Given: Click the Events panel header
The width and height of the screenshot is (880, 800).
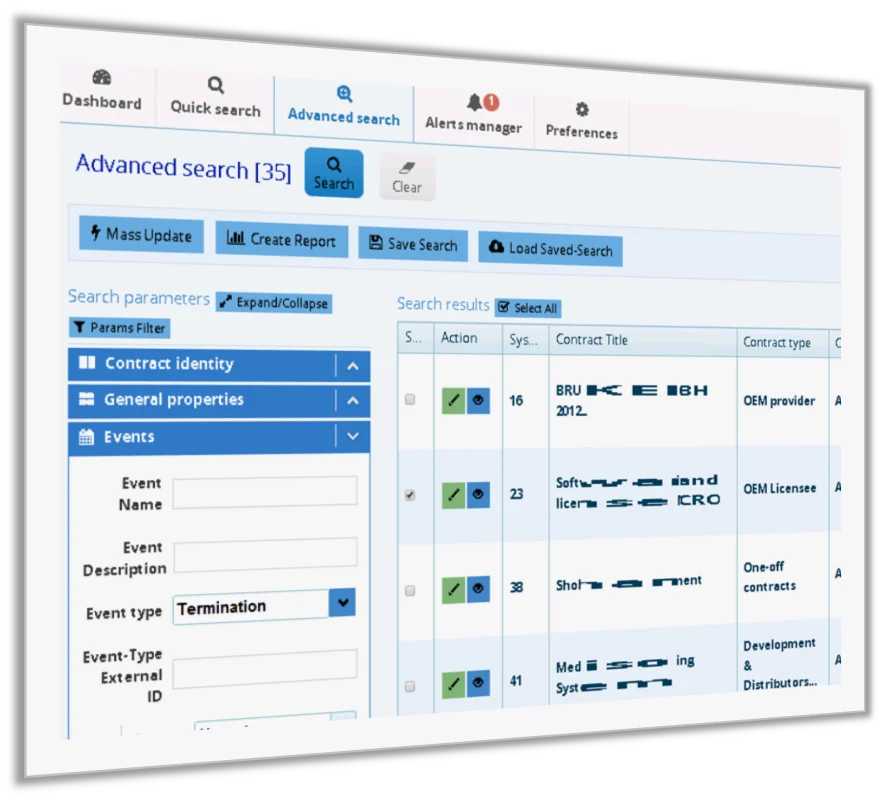Looking at the screenshot, I should tap(219, 437).
